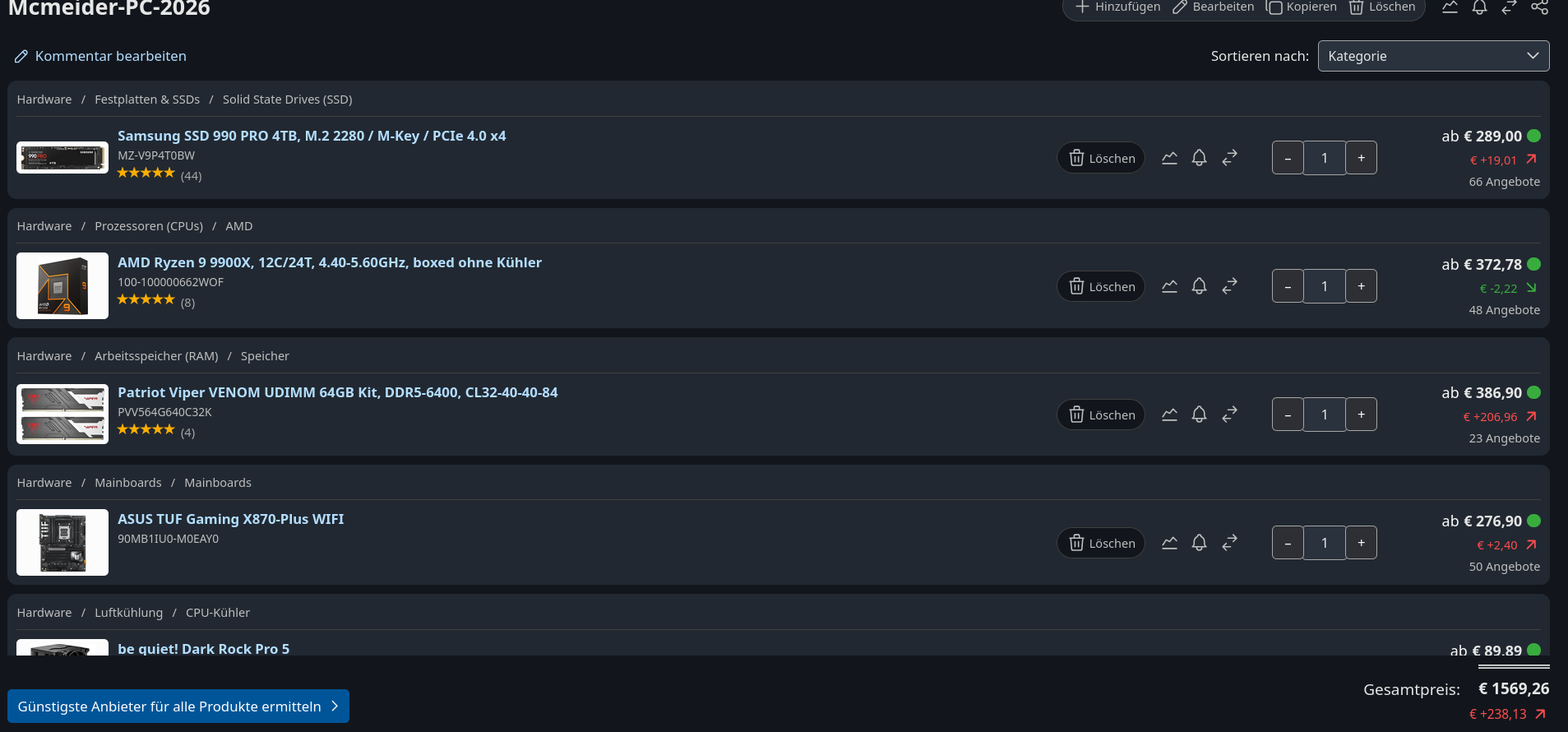Click the swap arrows icon for Patriot Viper VENOM
This screenshot has width=1568, height=732.
(1229, 415)
